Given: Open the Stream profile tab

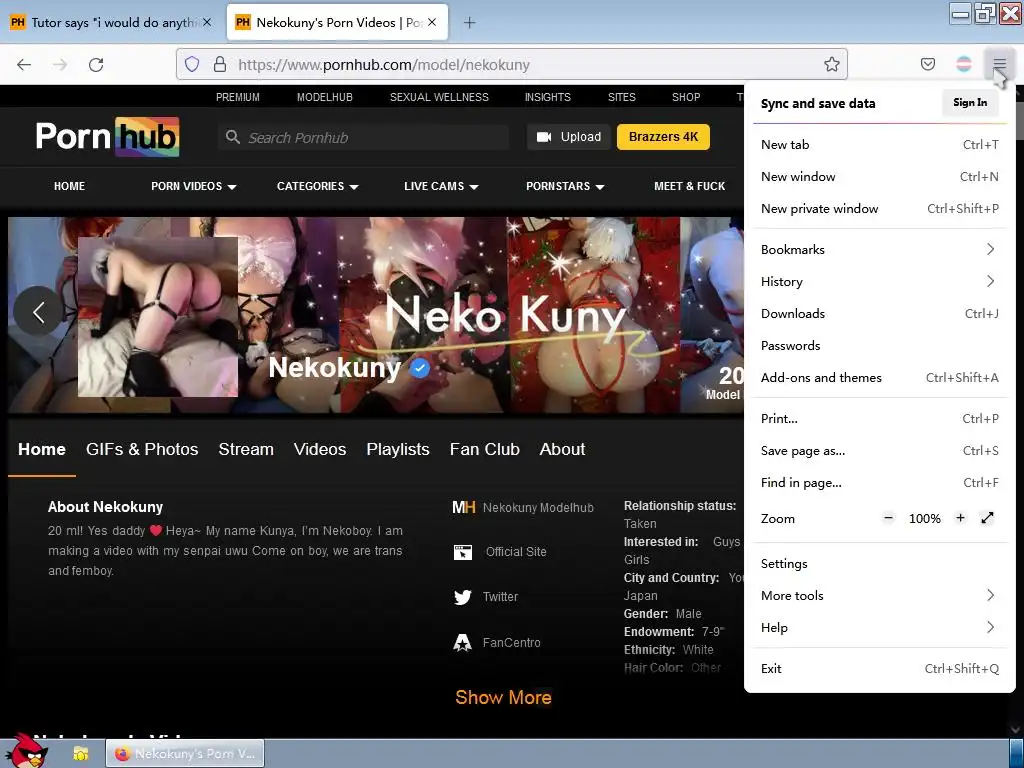Looking at the screenshot, I should 246,449.
